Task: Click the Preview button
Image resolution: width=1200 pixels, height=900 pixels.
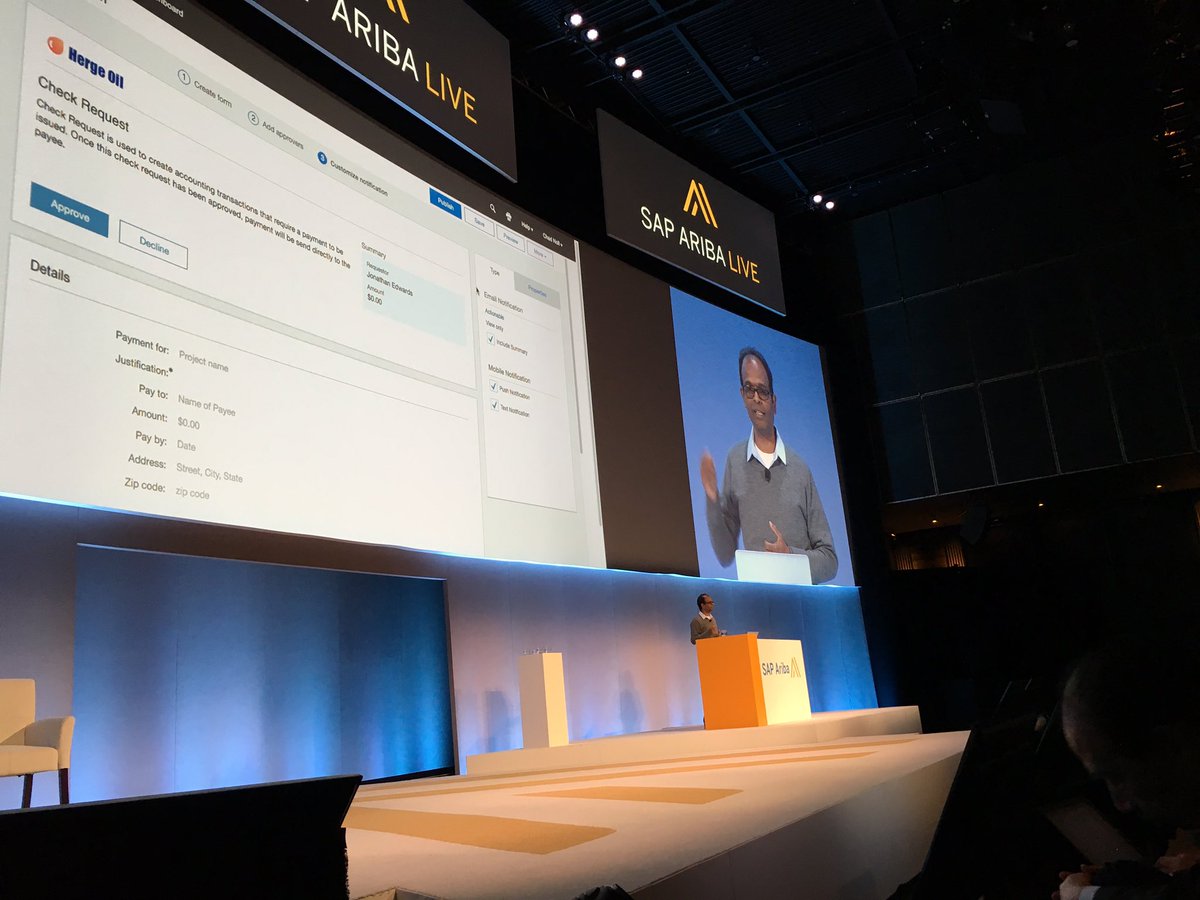Action: pyautogui.click(x=510, y=237)
